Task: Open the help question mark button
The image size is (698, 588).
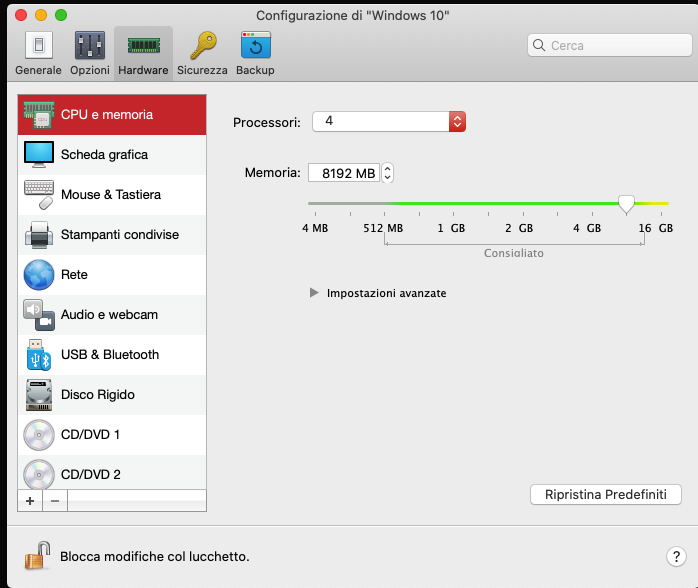Action: pyautogui.click(x=676, y=556)
